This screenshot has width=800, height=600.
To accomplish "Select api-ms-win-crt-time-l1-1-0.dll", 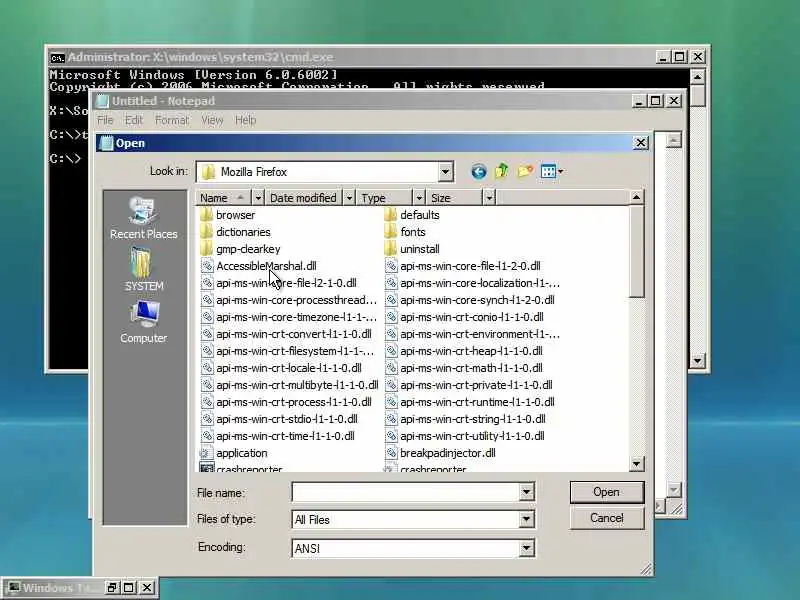I will (x=277, y=436).
